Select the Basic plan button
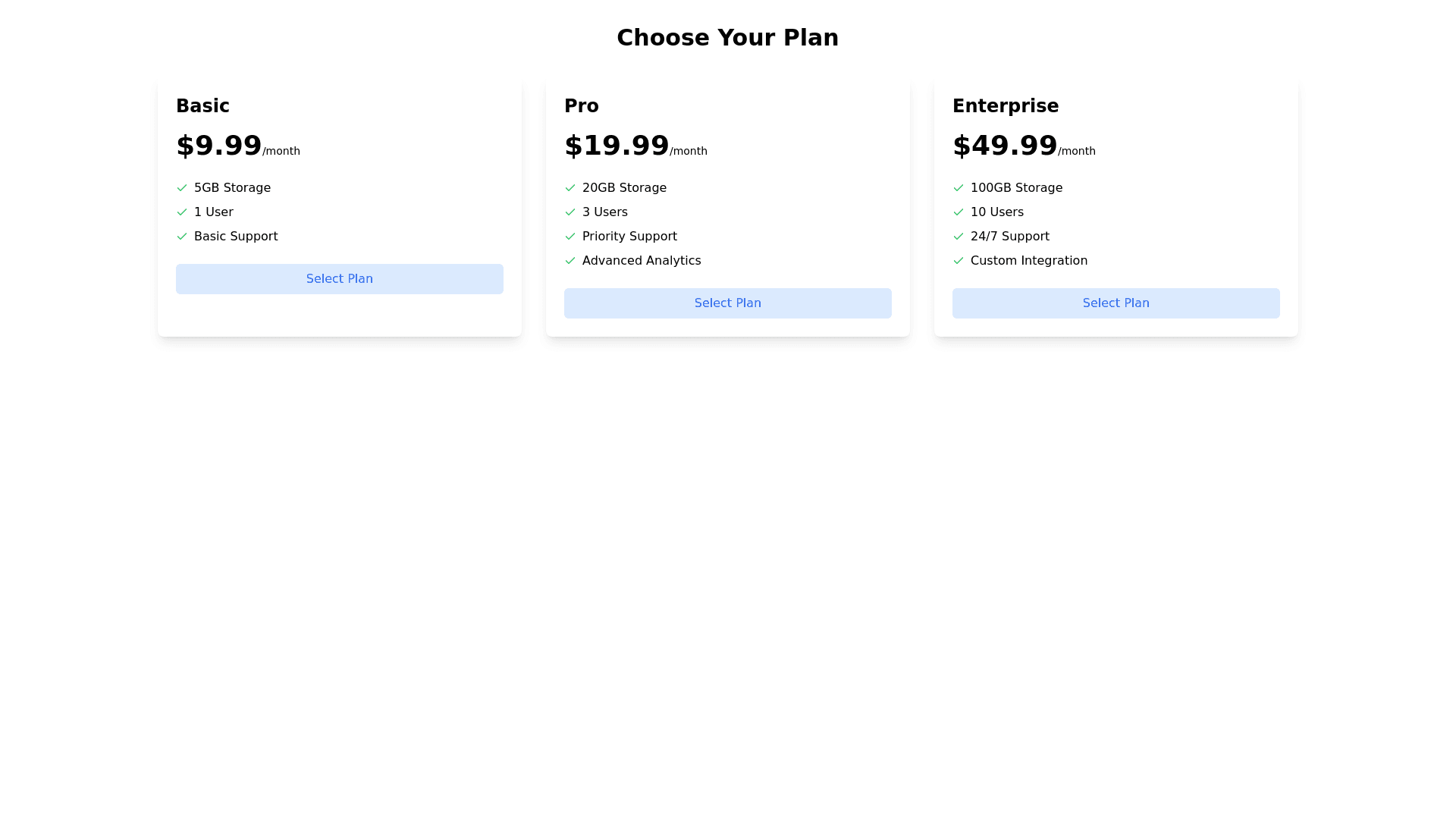 coord(339,279)
